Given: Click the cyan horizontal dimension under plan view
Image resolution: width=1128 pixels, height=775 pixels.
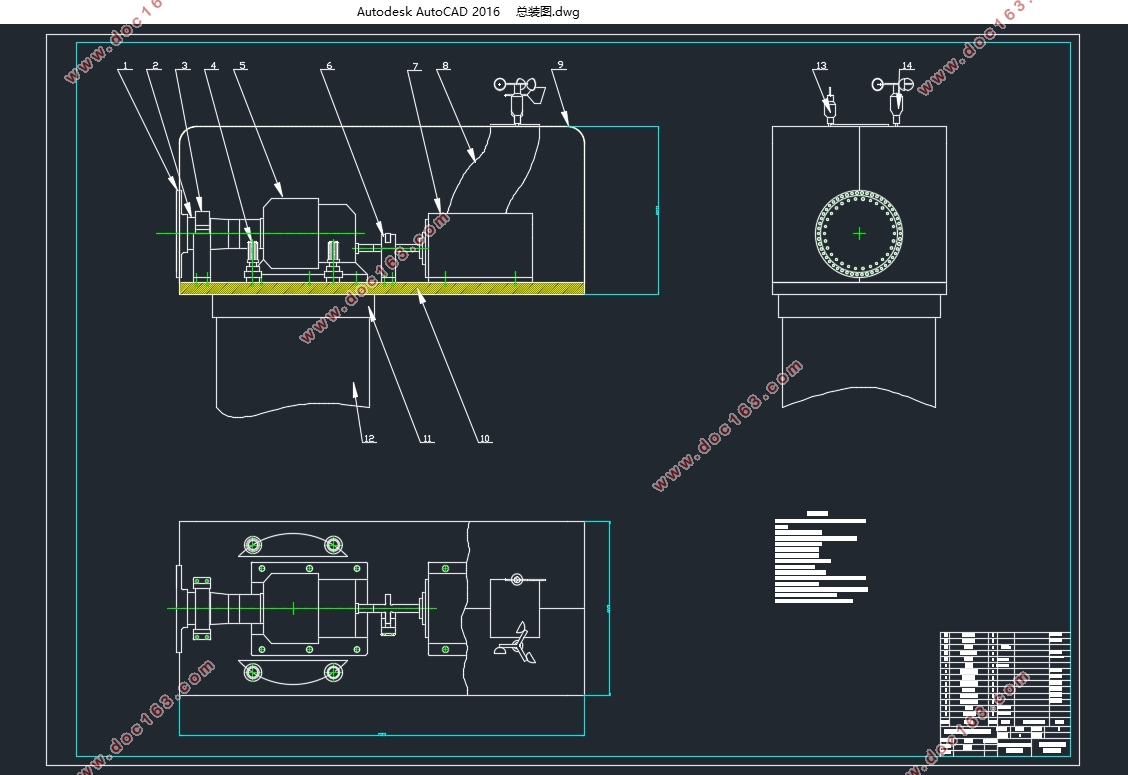Looking at the screenshot, I should 382,735.
